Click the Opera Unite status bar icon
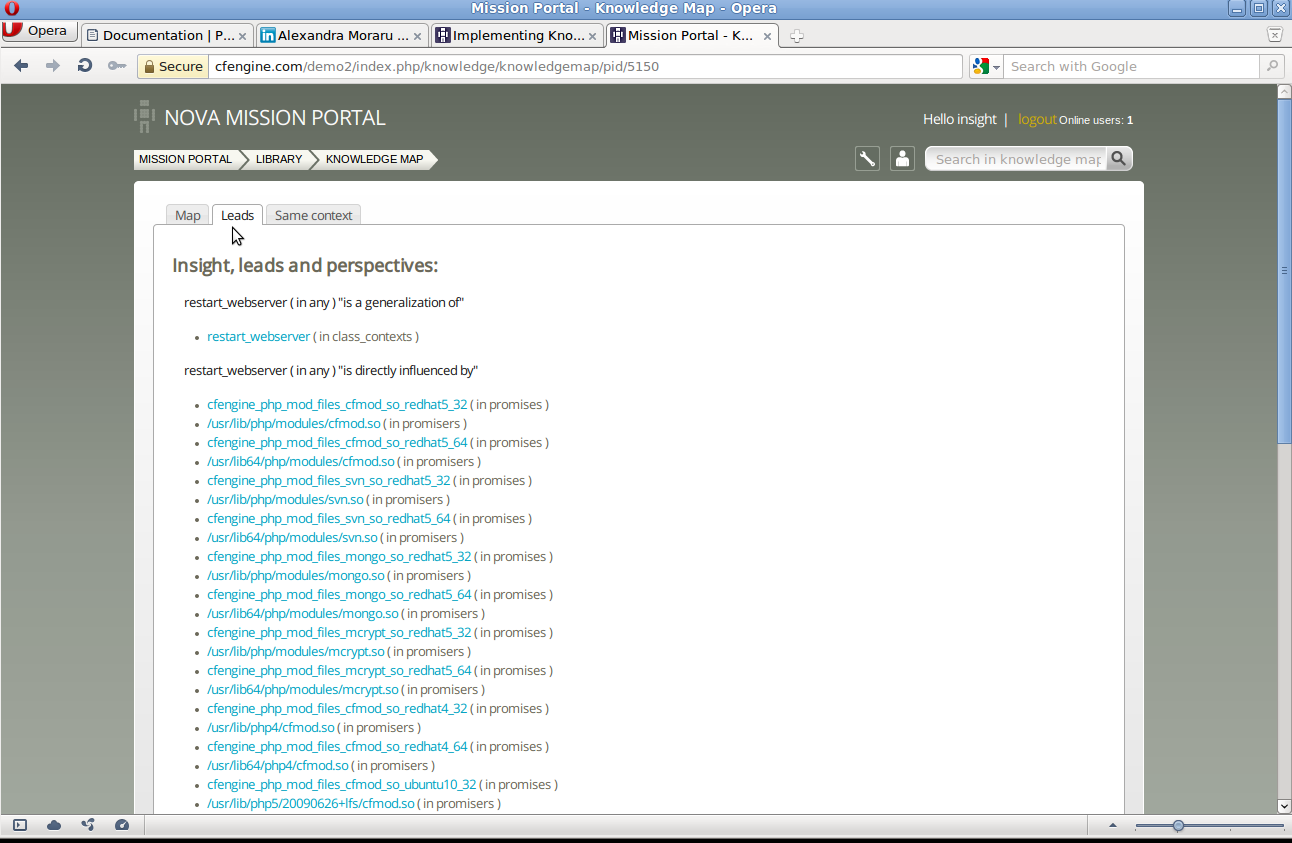 88,825
